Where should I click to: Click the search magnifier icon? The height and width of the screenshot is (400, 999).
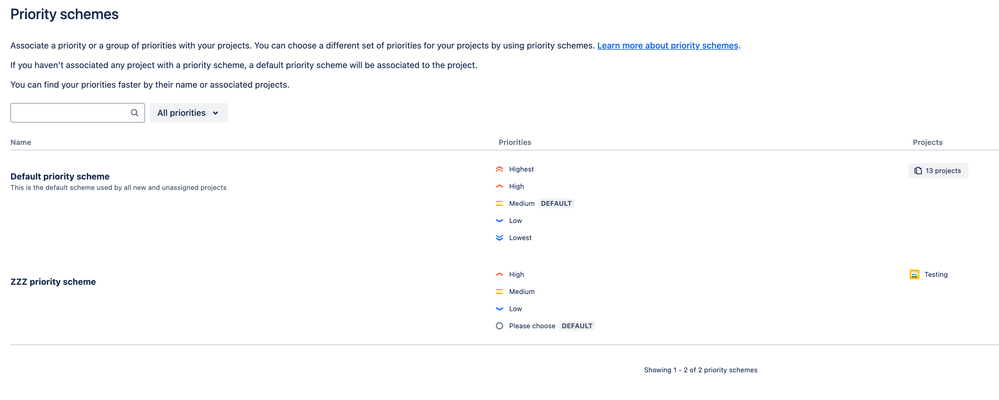pos(134,113)
